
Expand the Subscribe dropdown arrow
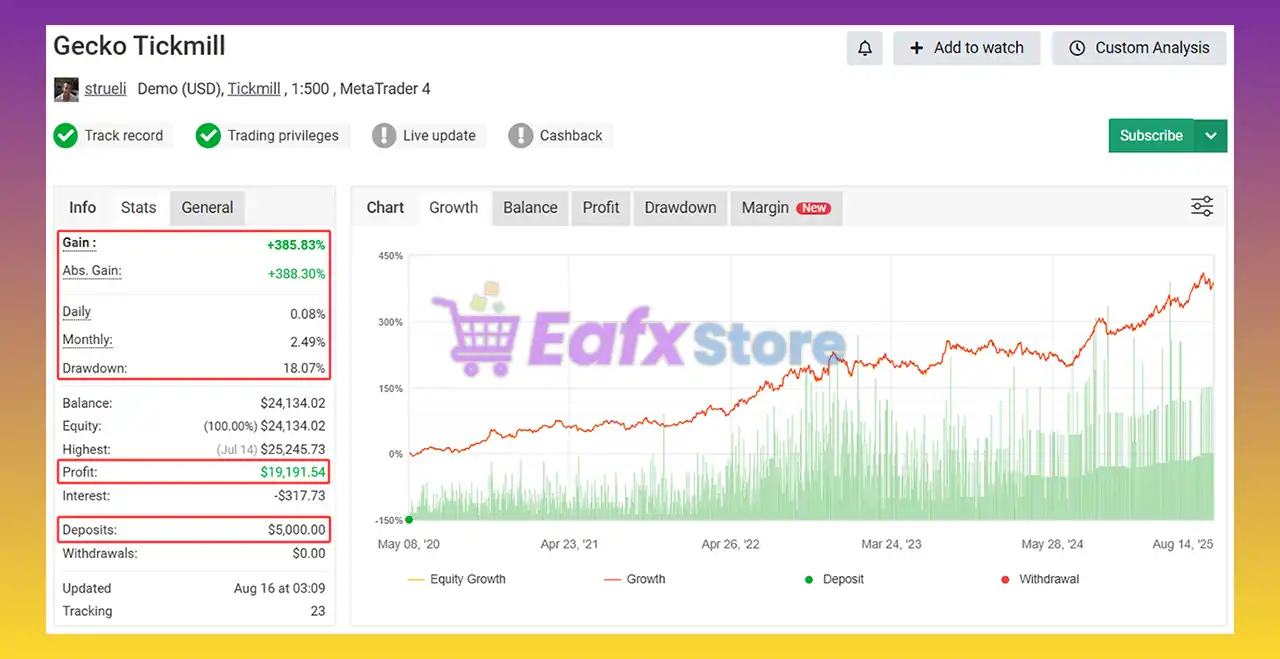tap(1211, 135)
